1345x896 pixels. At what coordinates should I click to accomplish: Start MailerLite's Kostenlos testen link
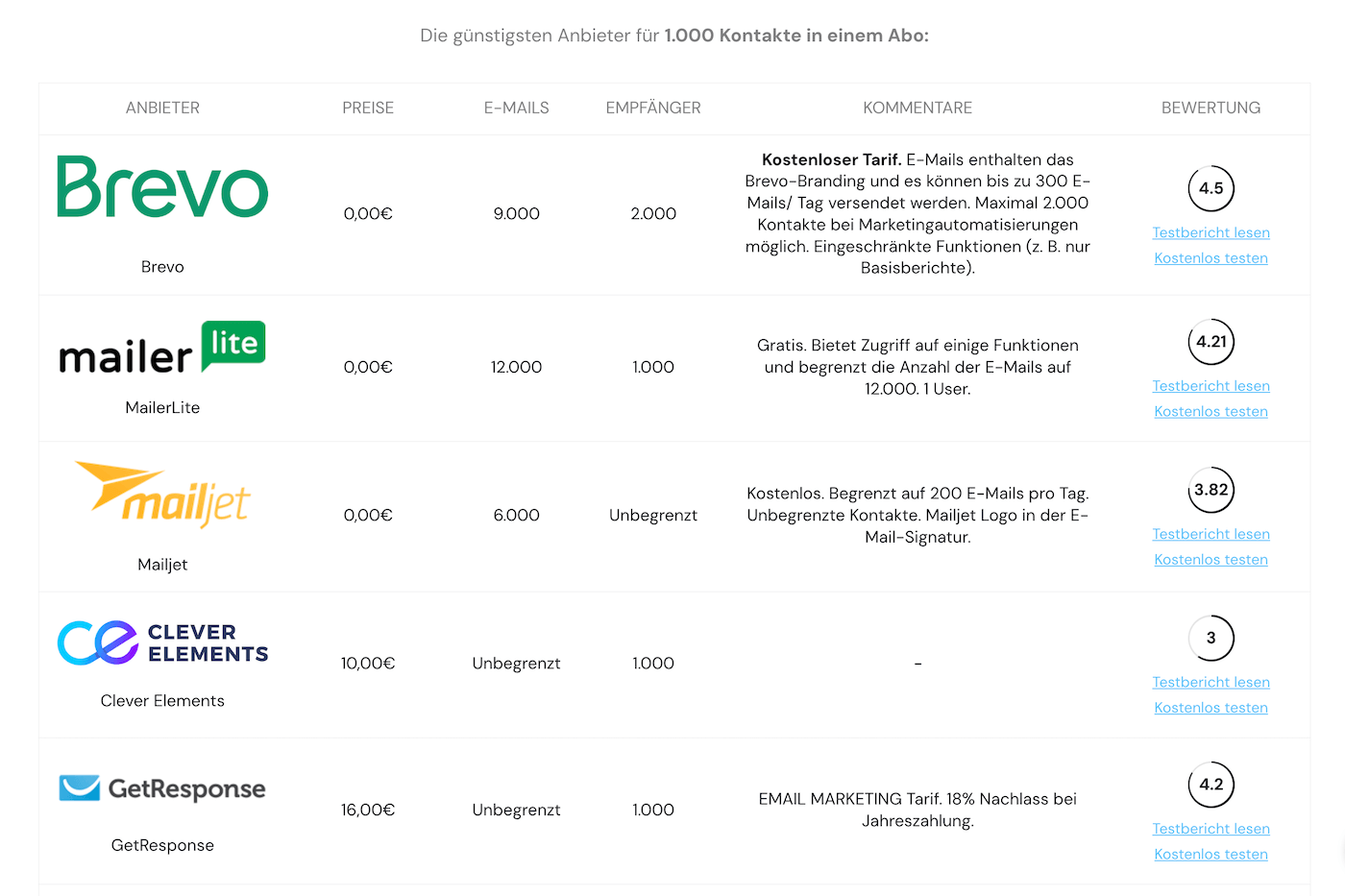pos(1210,412)
